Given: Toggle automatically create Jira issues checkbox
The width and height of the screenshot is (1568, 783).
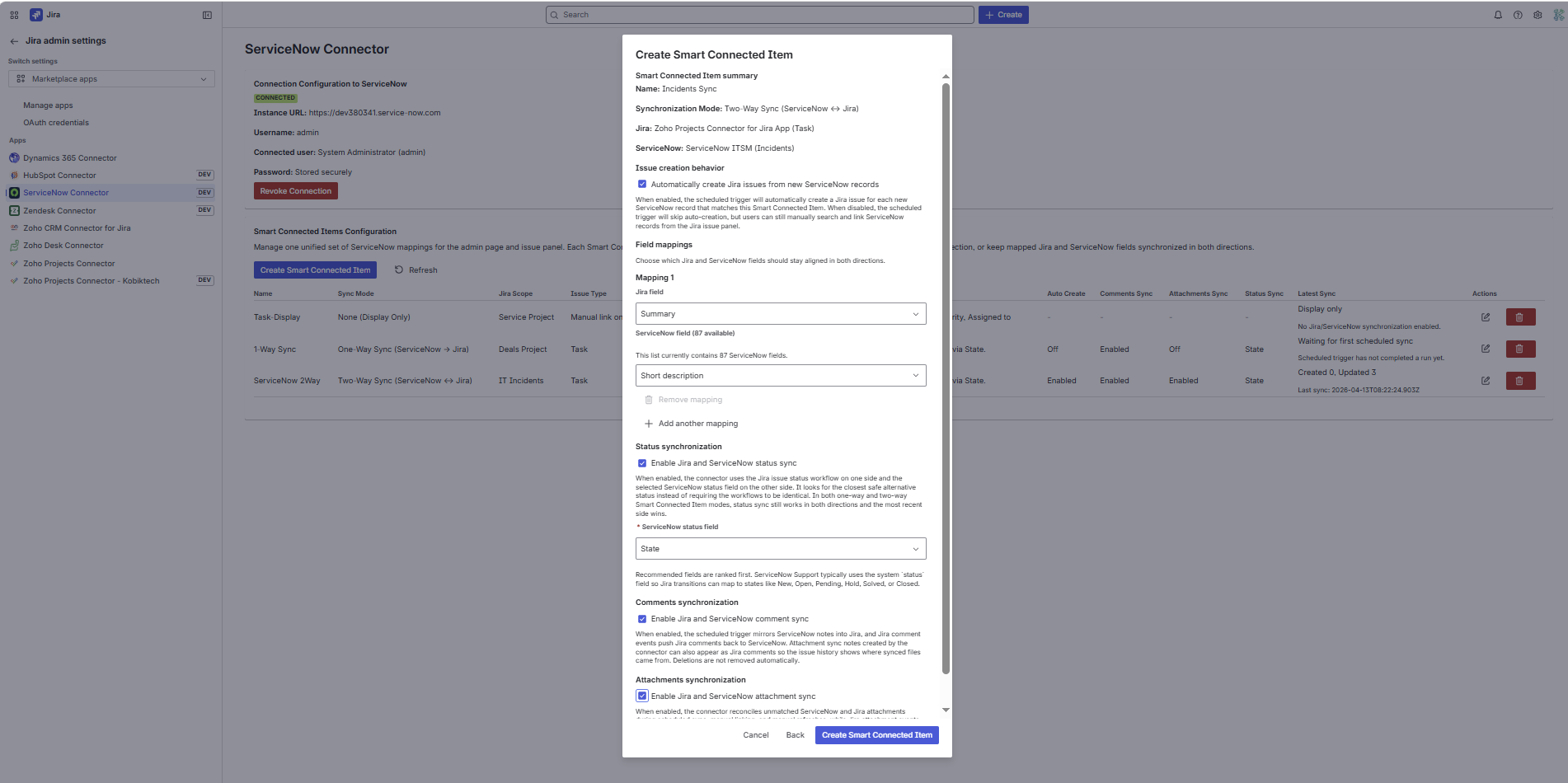Looking at the screenshot, I should 642,185.
